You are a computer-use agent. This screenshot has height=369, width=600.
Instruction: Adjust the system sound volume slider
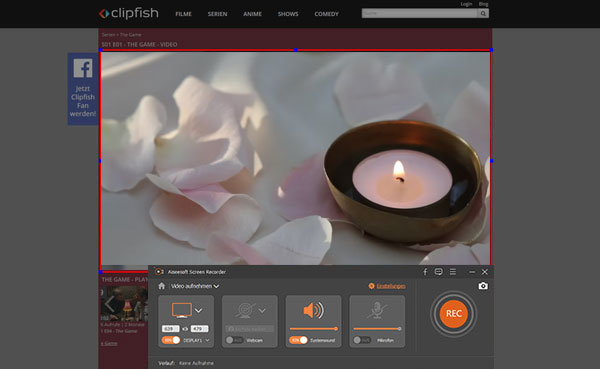click(313, 329)
